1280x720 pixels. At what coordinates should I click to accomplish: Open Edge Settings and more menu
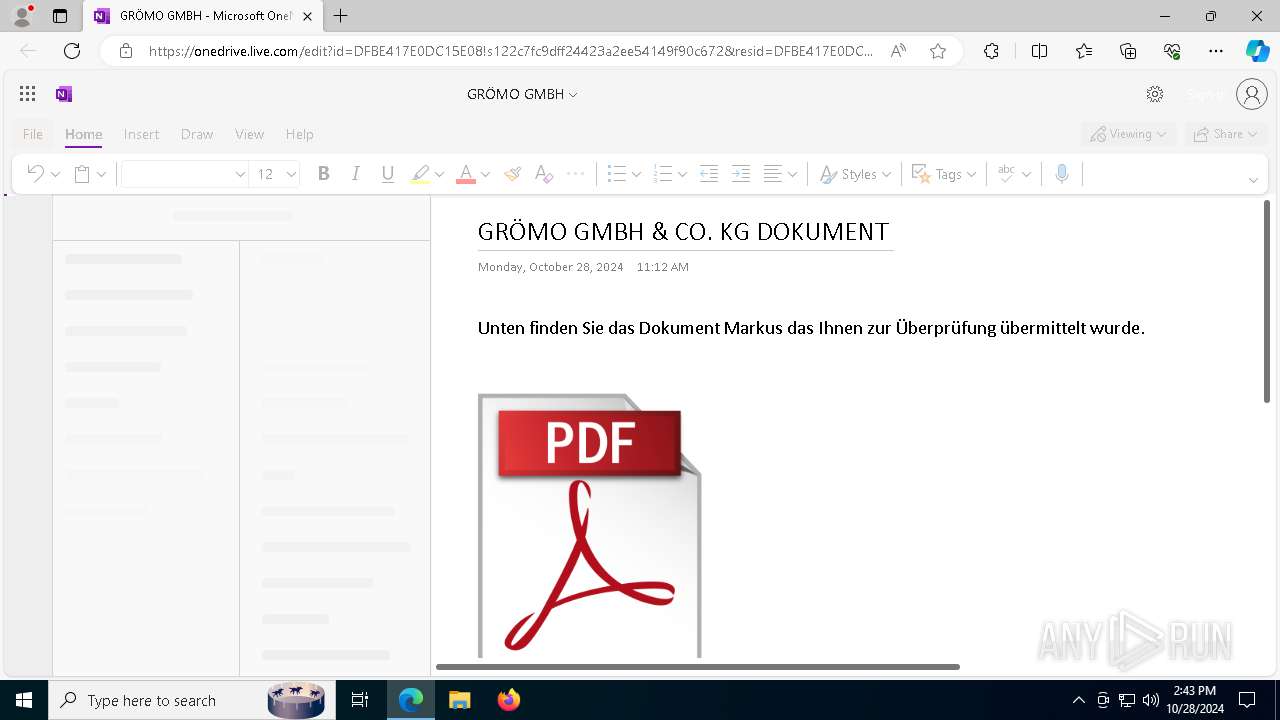pos(1216,51)
